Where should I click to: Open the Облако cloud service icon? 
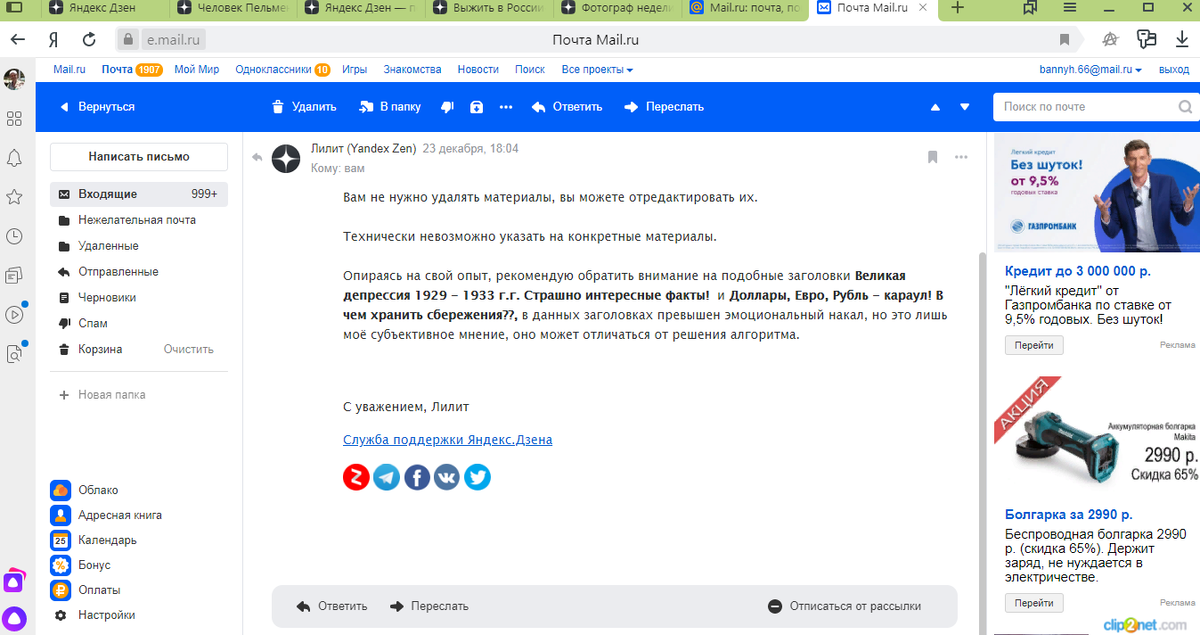click(x=60, y=490)
